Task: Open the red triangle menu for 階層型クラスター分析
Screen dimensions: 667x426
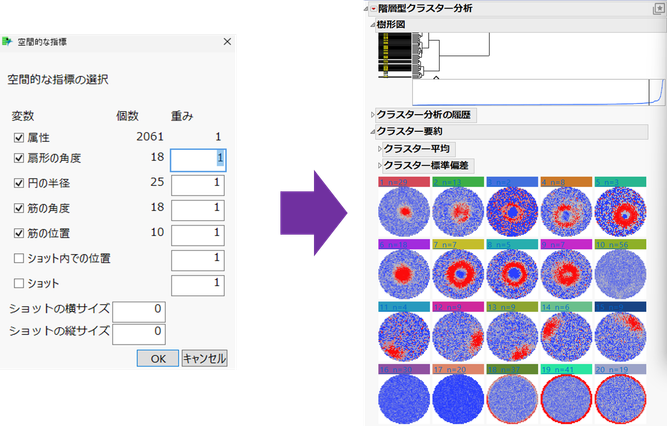Action: click(373, 9)
